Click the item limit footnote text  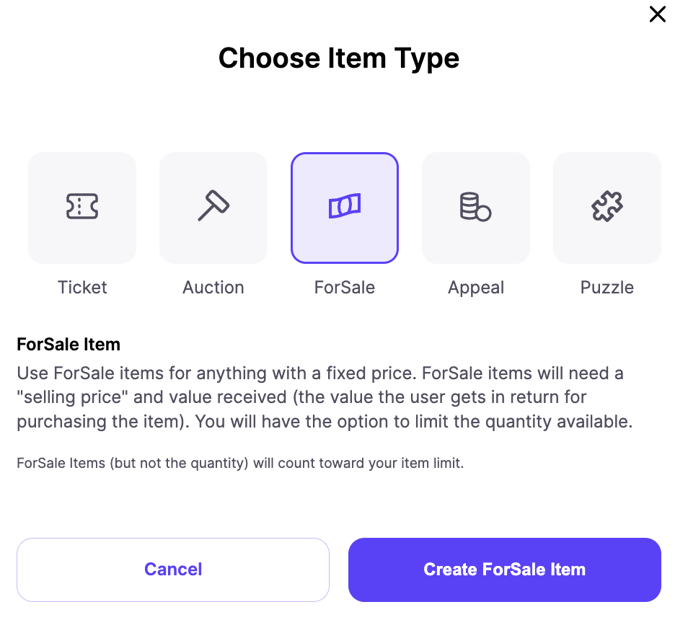(240, 463)
